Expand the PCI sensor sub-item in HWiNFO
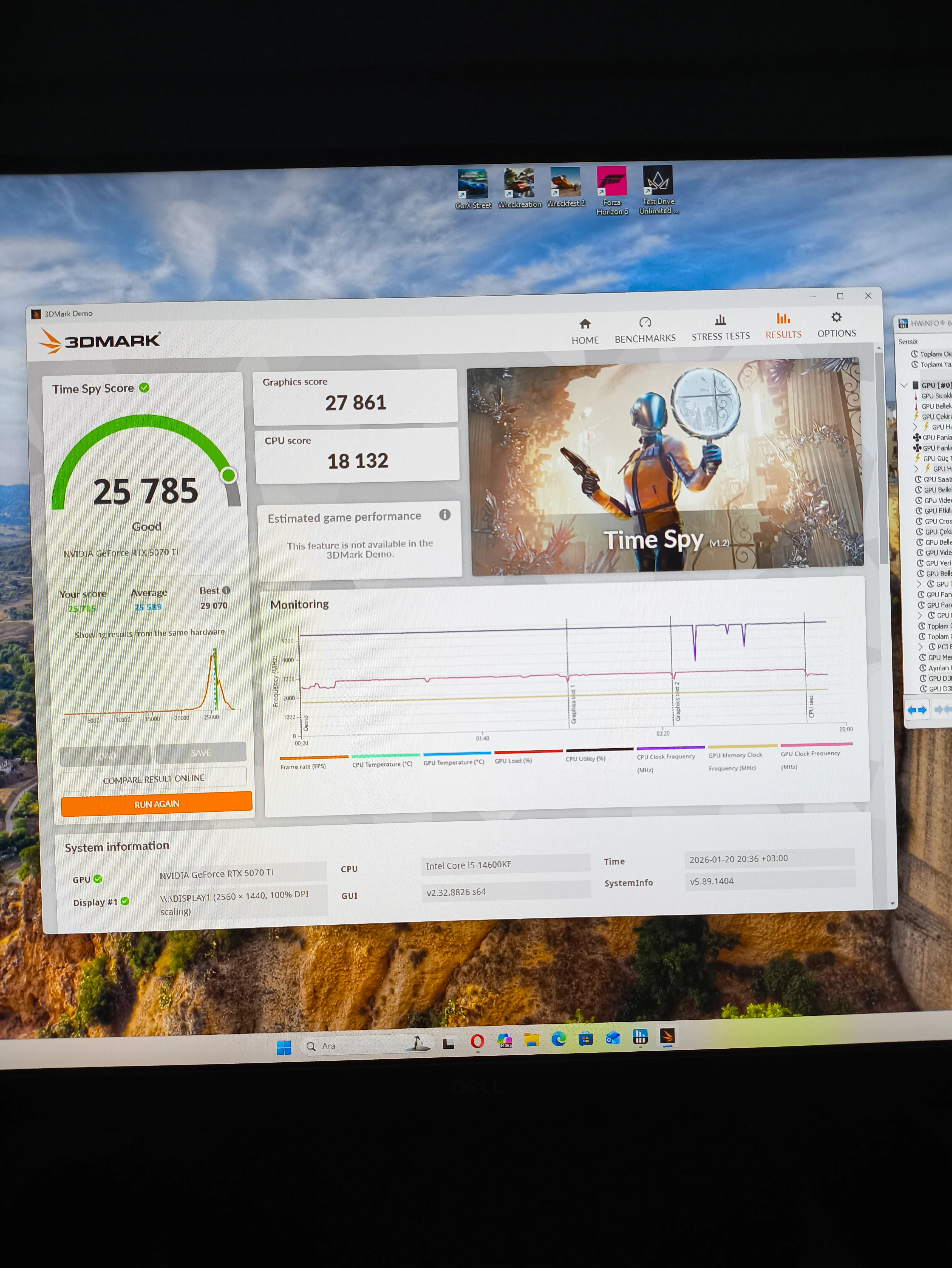952x1268 pixels. [920, 647]
